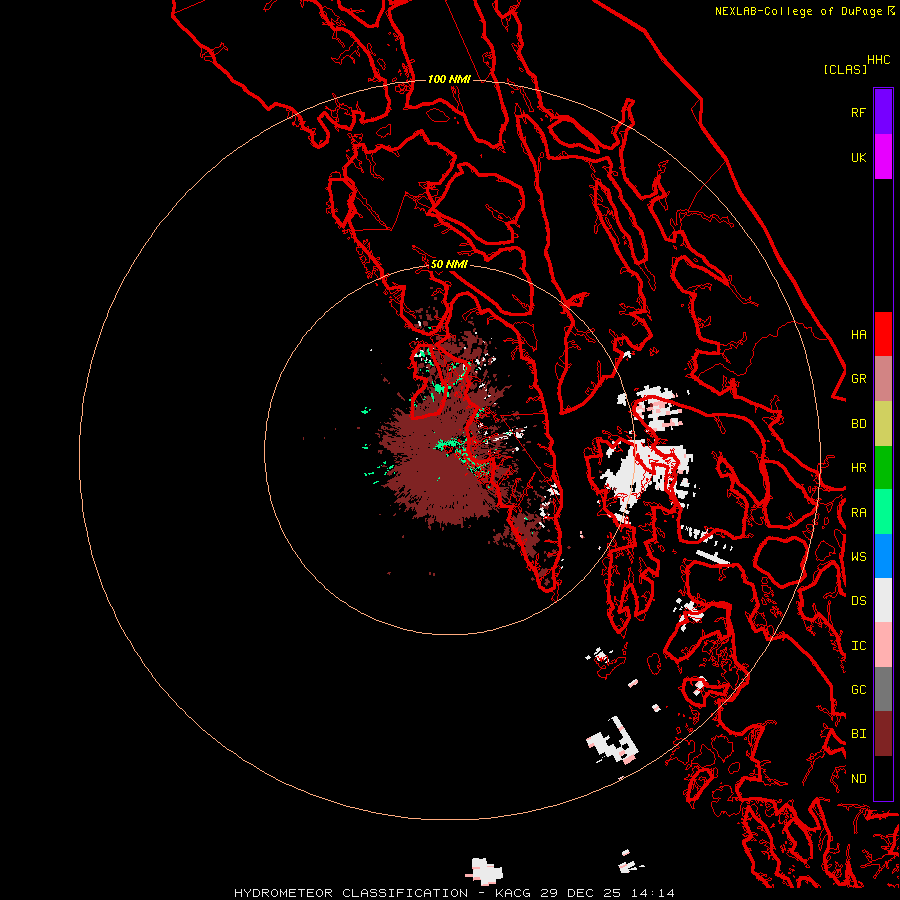The image size is (900, 900).
Task: Click the RA light green legend swatch
Action: [x=883, y=512]
